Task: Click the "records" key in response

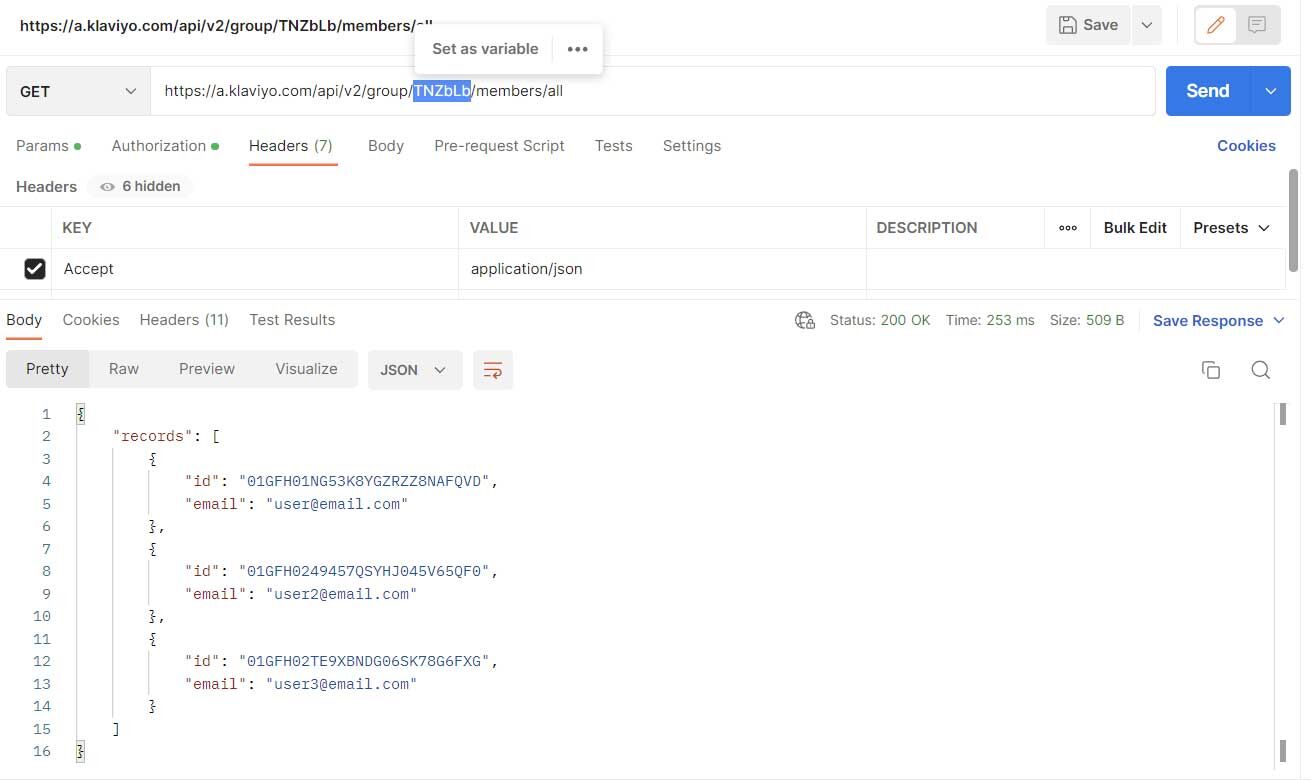Action: pyautogui.click(x=152, y=436)
